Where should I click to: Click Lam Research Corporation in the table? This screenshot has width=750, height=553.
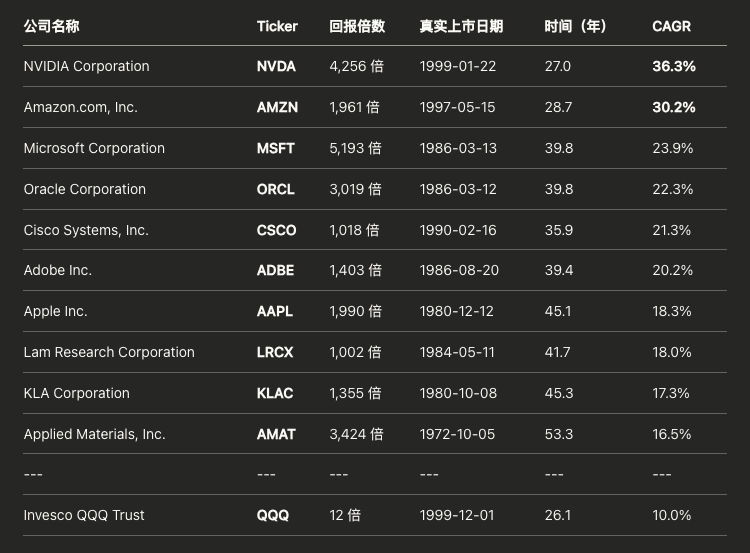(x=109, y=352)
